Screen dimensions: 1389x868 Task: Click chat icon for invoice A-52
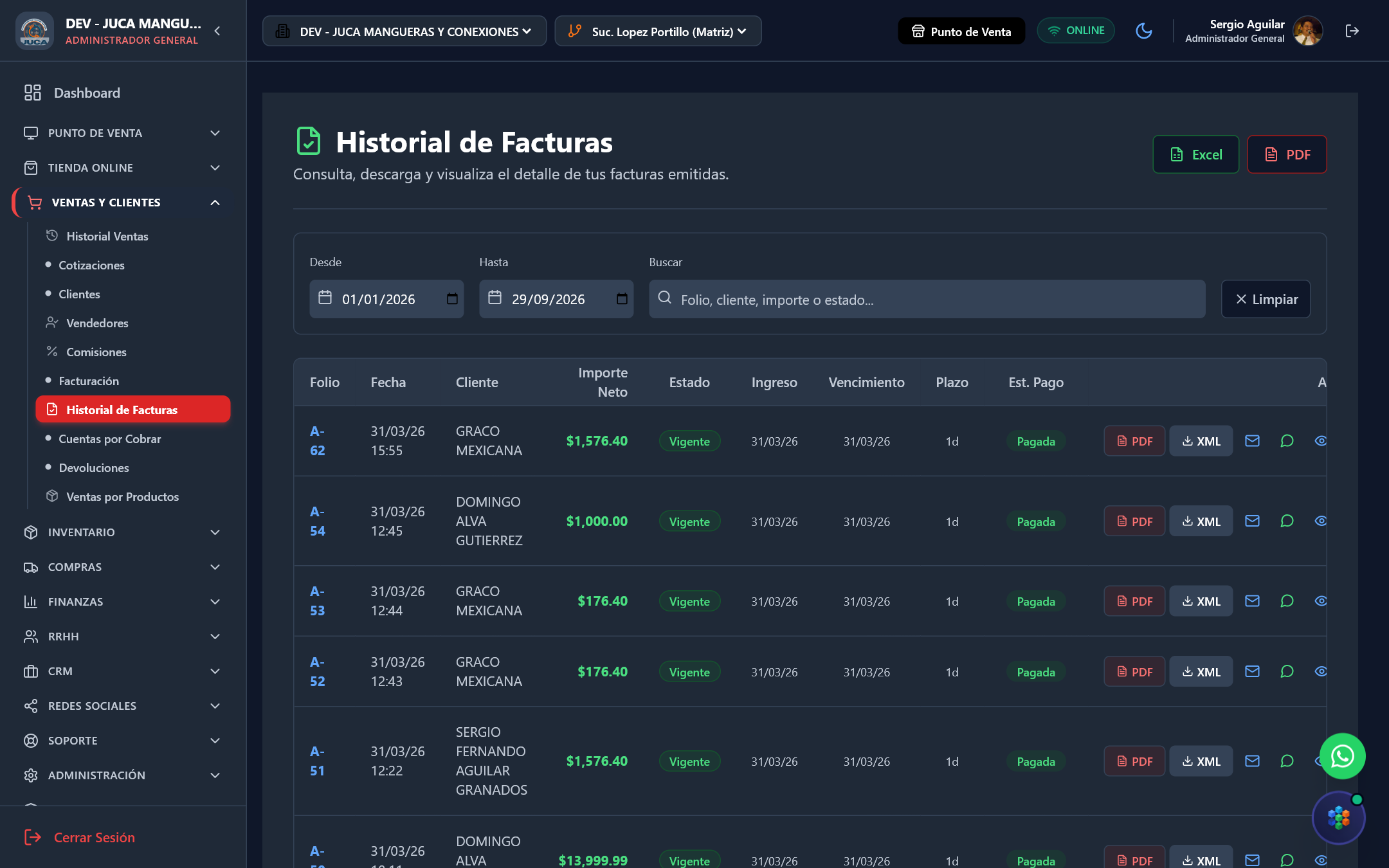[x=1287, y=672]
